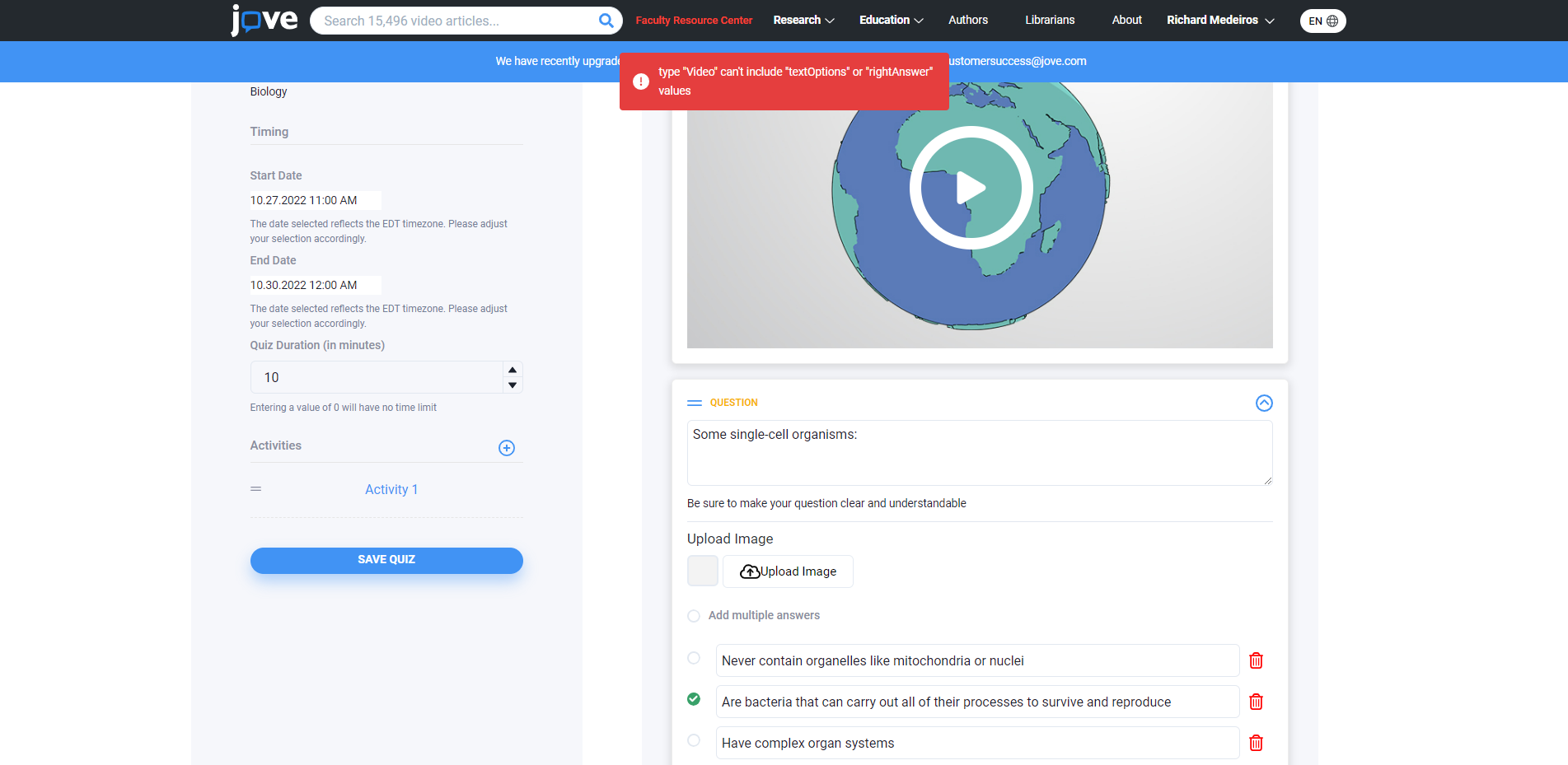Collapse the Question panel
Screen dimensions: 1568x765
click(1263, 403)
